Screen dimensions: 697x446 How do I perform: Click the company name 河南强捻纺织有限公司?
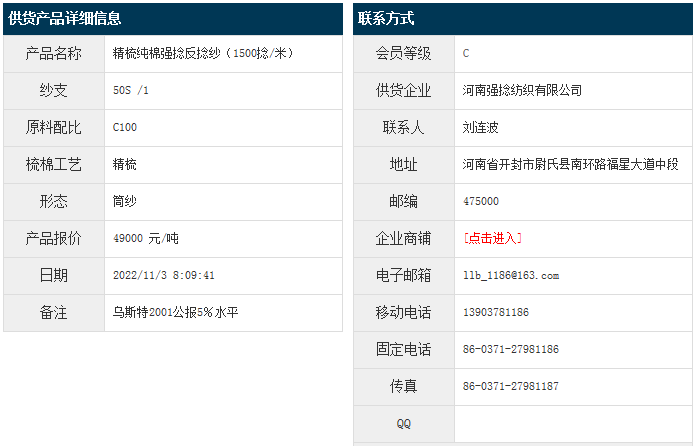click(x=522, y=90)
